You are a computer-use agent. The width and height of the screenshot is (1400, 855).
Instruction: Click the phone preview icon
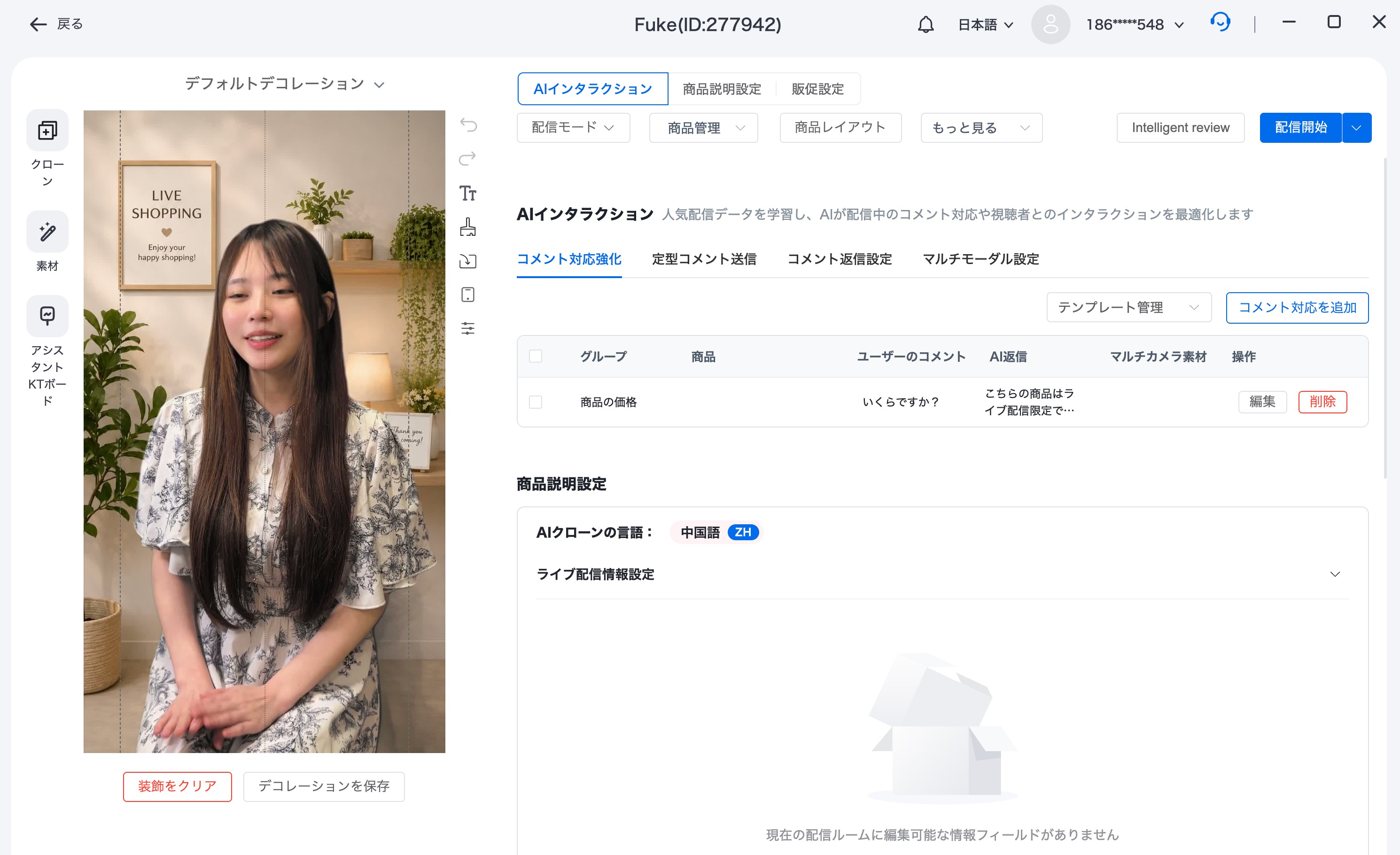(x=467, y=294)
